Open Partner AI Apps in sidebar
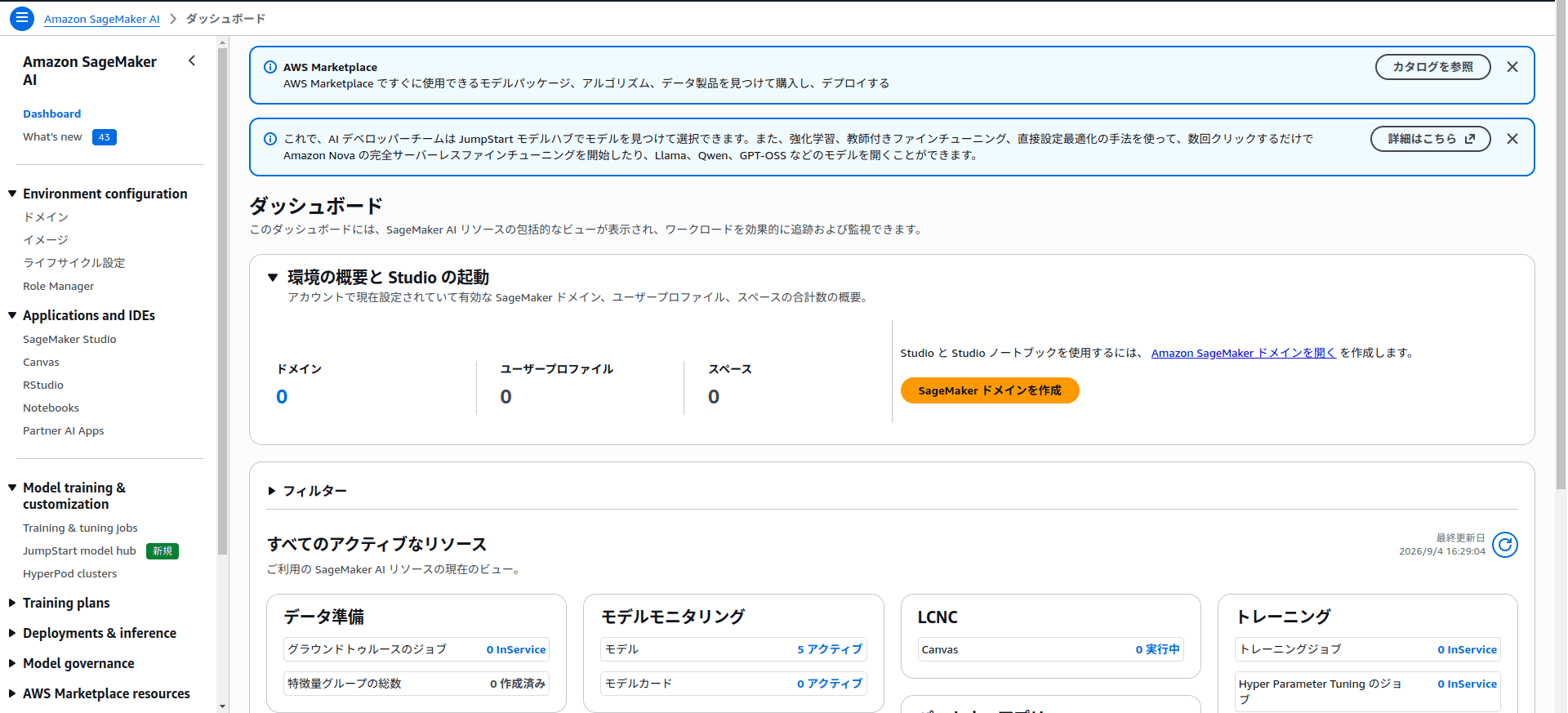Screen dimensions: 1568x713 64,431
